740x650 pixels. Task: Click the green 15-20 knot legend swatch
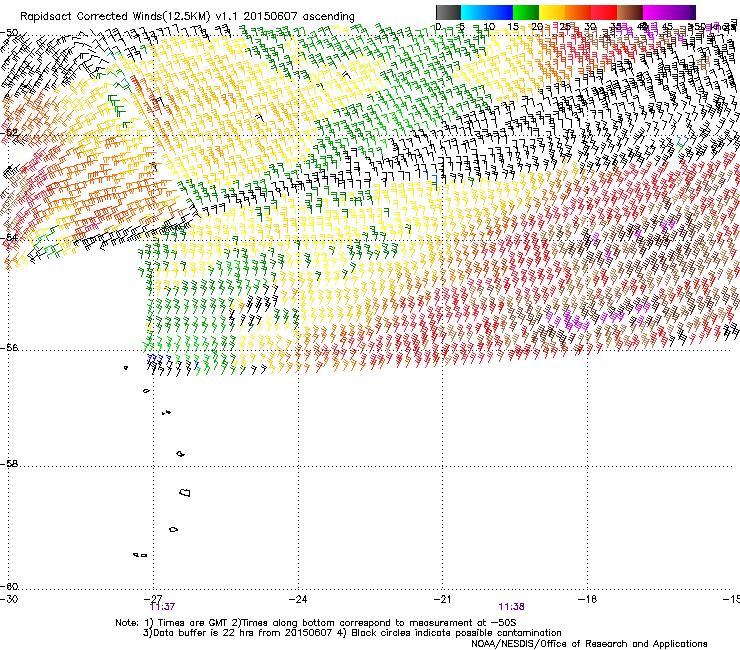point(526,12)
